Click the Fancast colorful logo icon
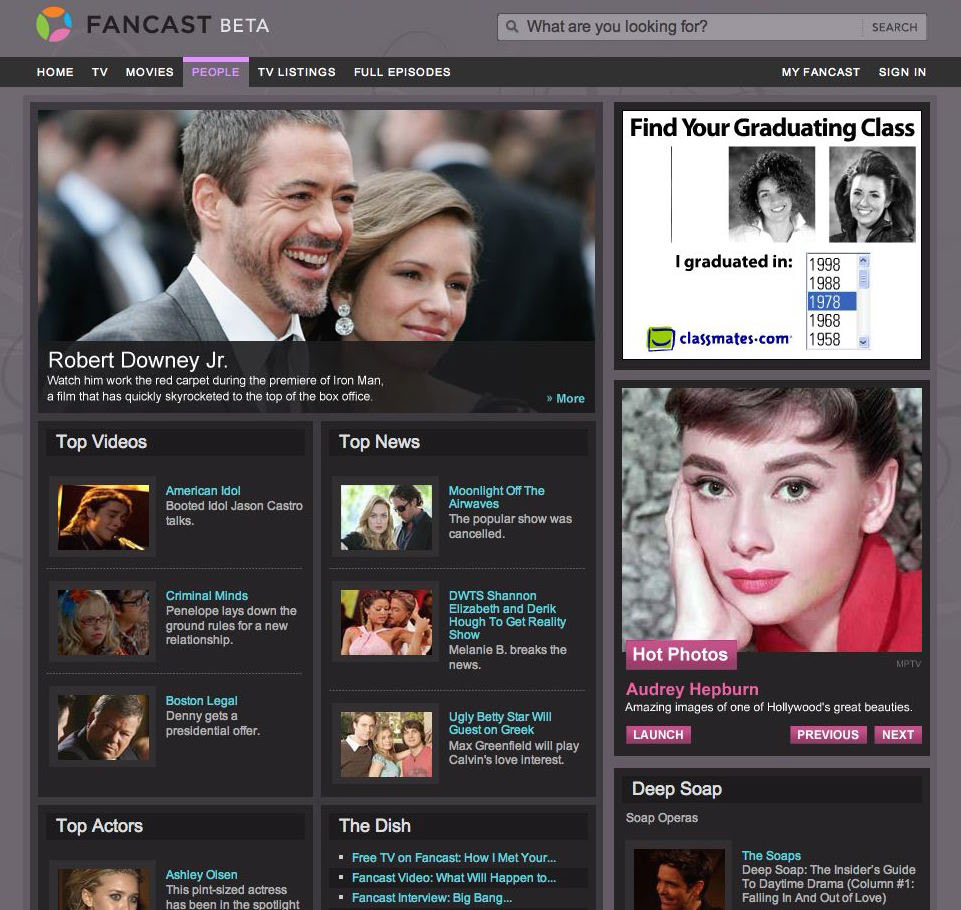 (x=54, y=25)
